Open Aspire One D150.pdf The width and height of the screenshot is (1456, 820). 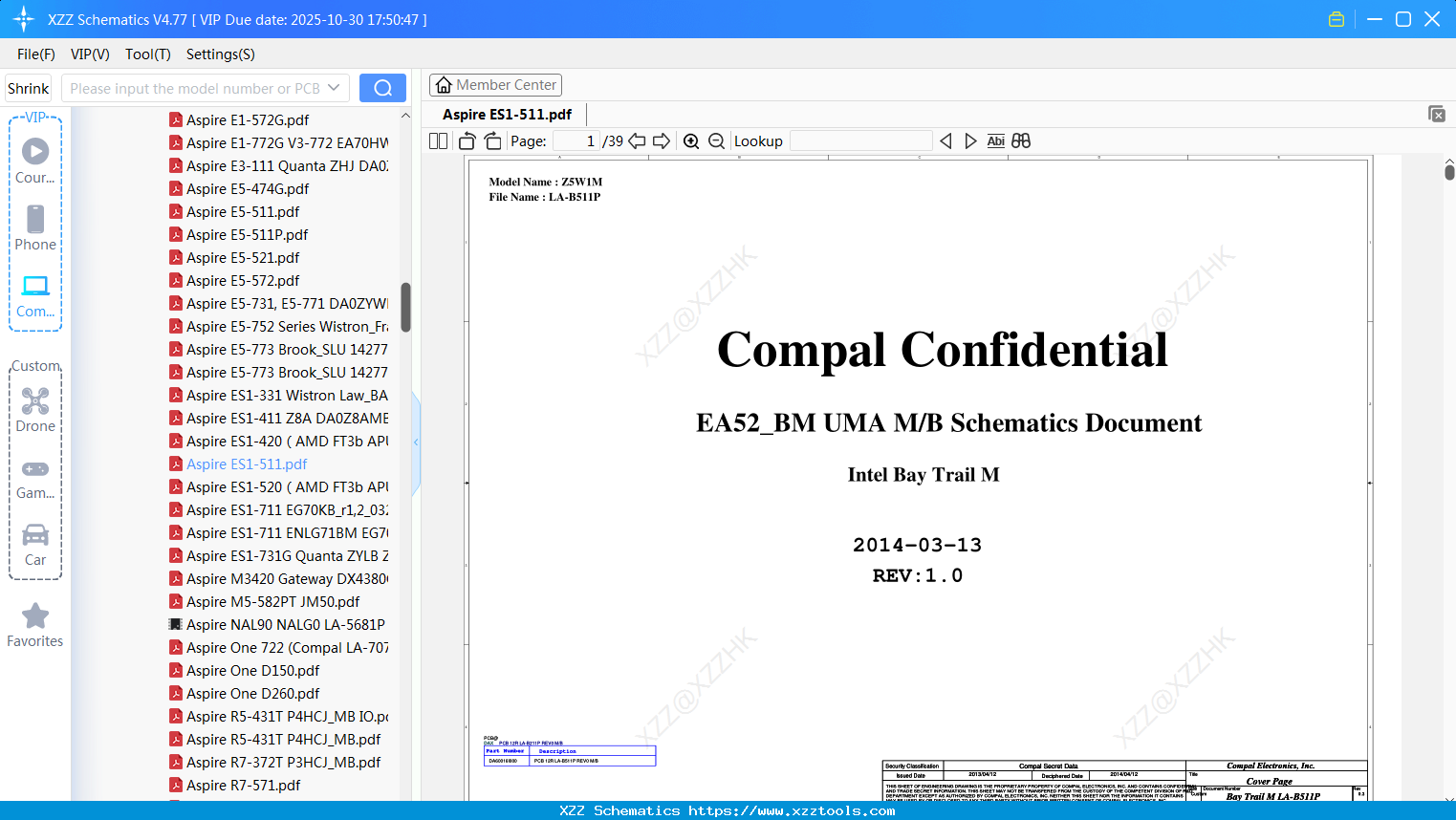253,670
